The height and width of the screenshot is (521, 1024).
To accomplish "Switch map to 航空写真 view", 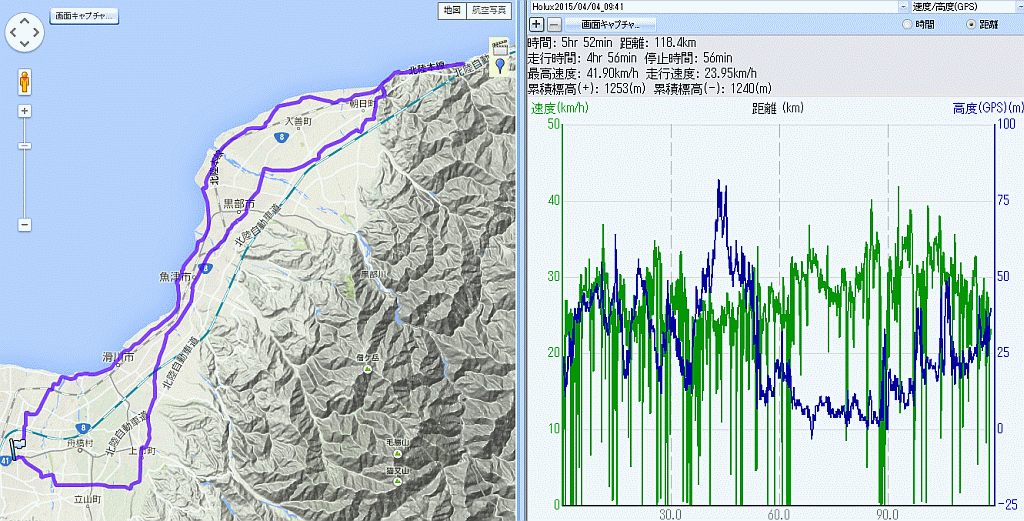I will pyautogui.click(x=486, y=11).
